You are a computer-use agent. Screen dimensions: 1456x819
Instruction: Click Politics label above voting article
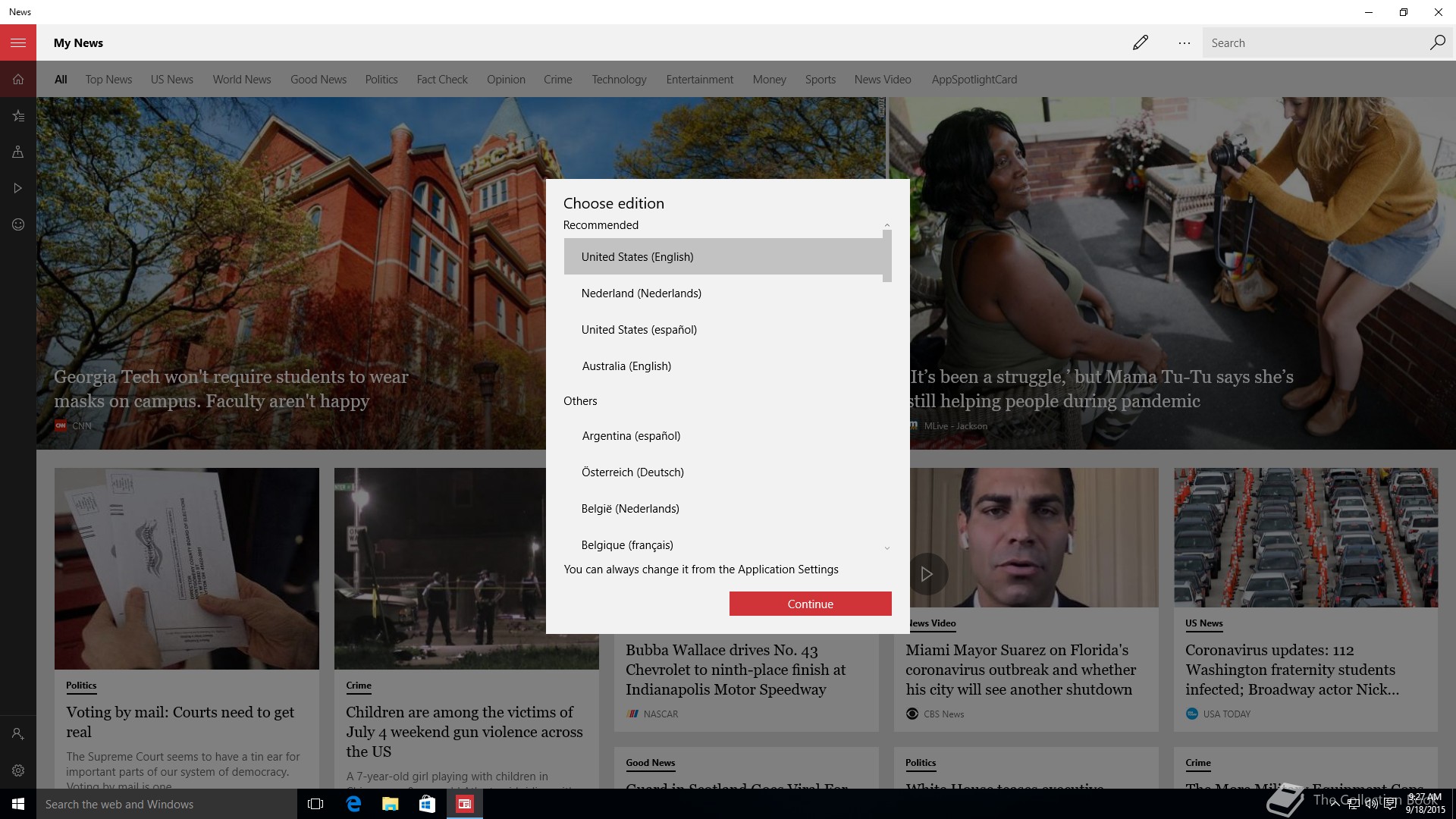pyautogui.click(x=81, y=686)
